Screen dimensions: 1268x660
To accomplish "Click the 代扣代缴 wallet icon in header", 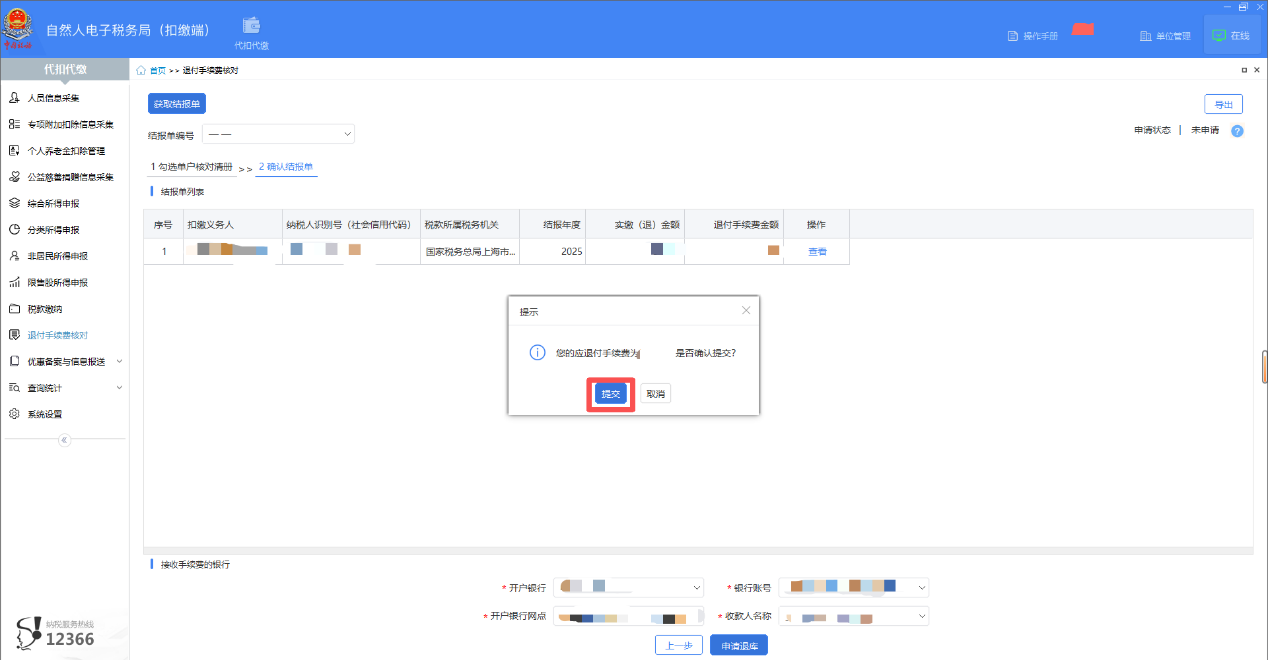I will pyautogui.click(x=251, y=26).
